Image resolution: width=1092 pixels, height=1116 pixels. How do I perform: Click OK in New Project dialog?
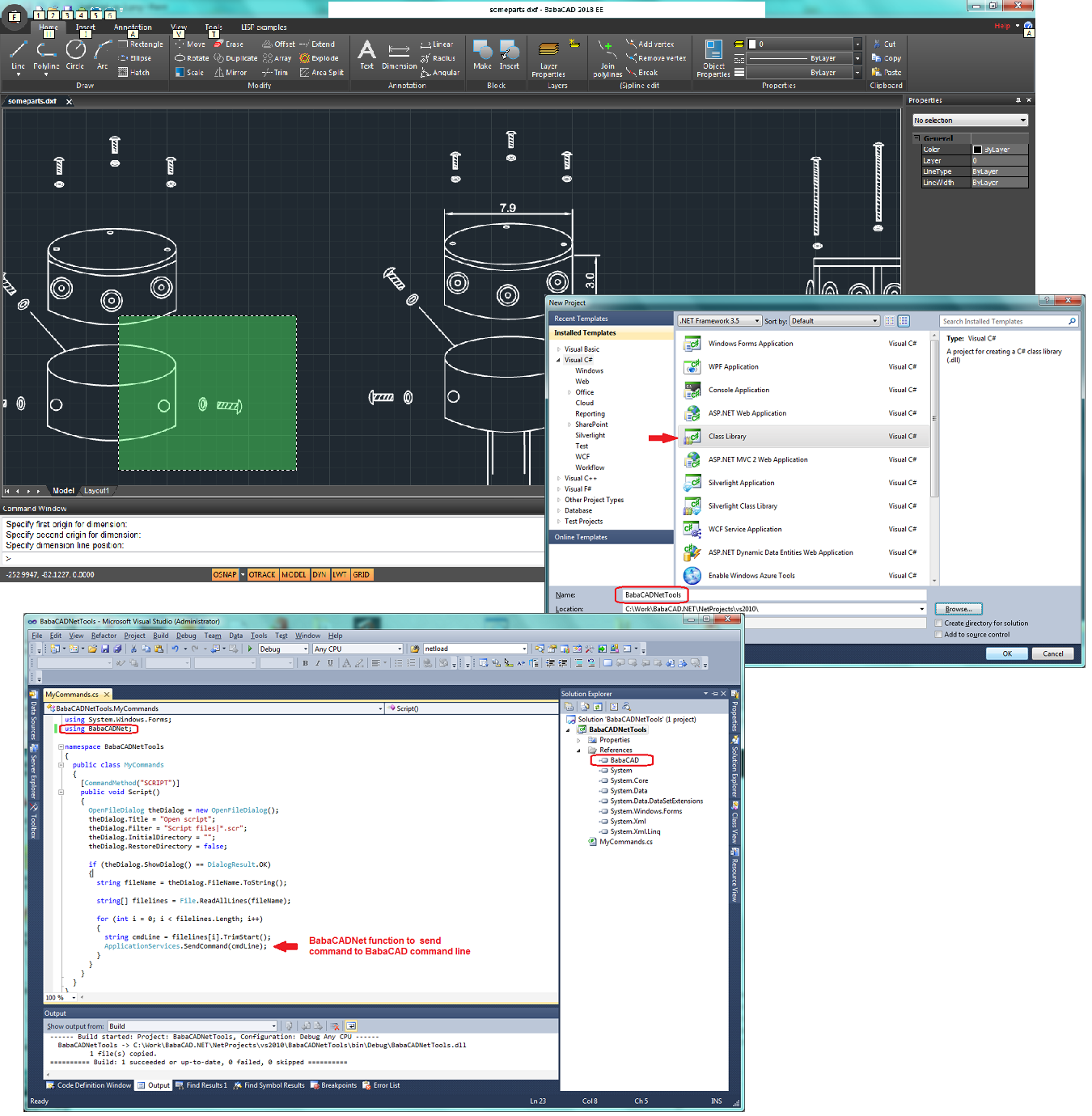click(x=1007, y=653)
